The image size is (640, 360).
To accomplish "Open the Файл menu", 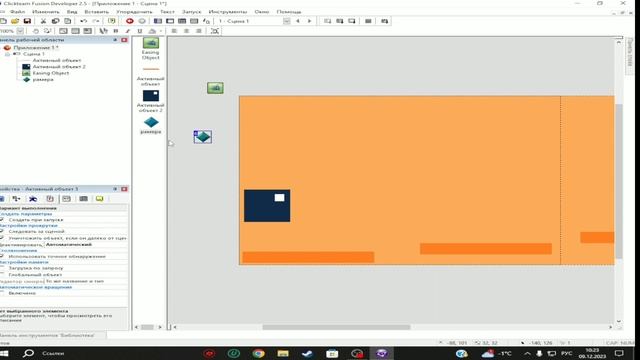I will [x=18, y=12].
